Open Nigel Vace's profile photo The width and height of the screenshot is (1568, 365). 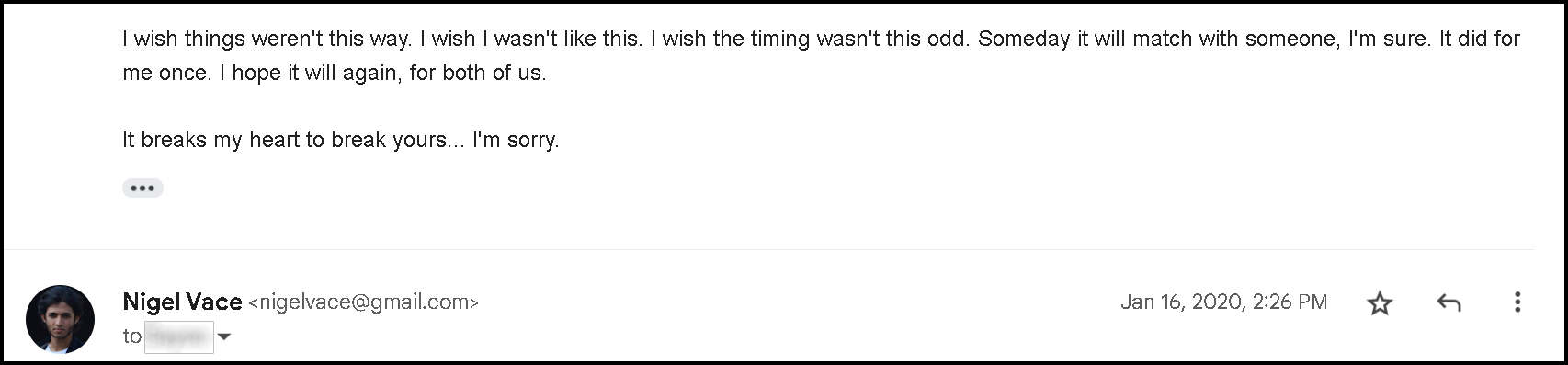tap(60, 319)
